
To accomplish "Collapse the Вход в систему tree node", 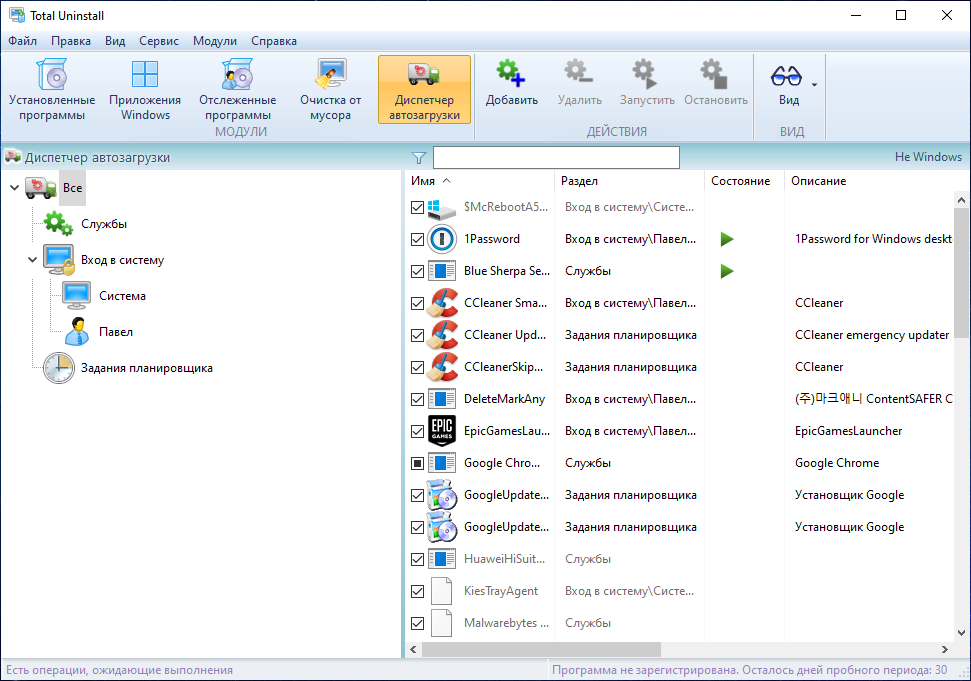I will (32, 260).
